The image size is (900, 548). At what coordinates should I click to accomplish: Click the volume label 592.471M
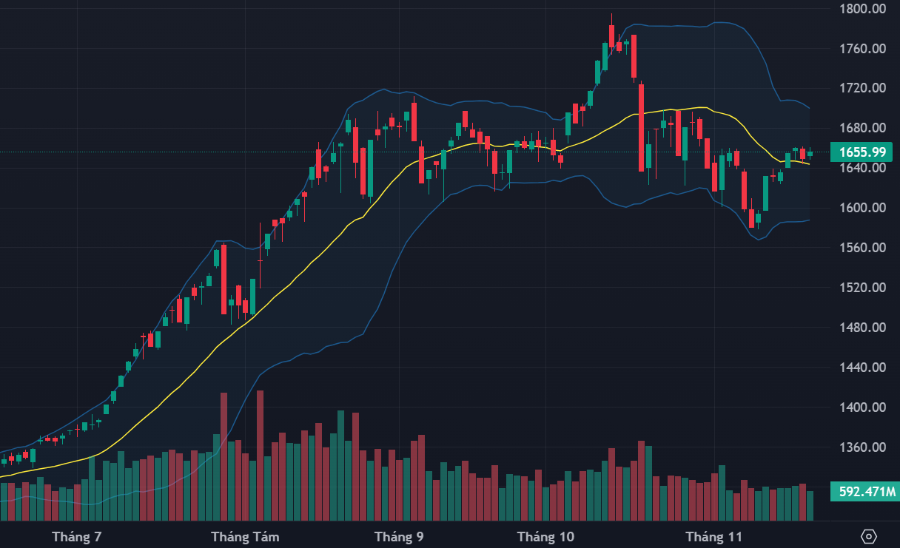pos(861,491)
